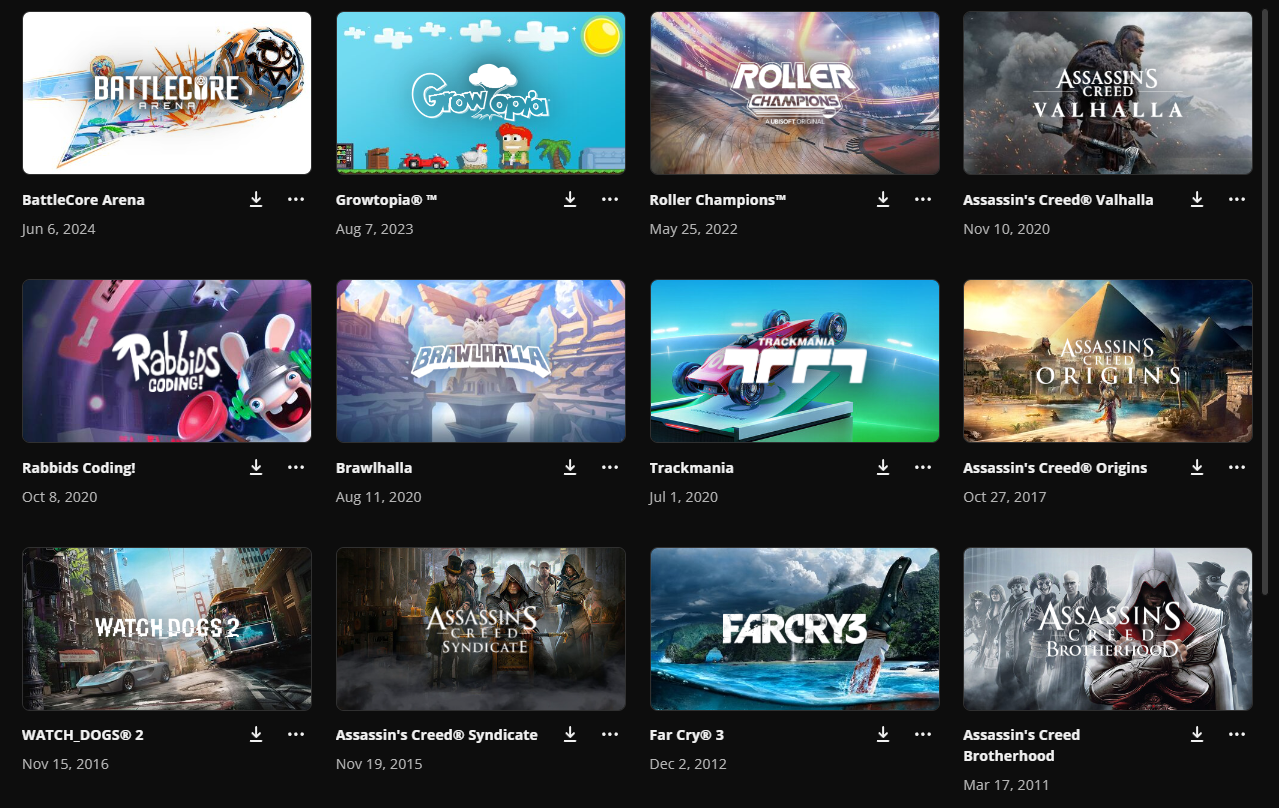Select the Assassin's Creed Brotherhood cover art
Viewport: 1279px width, 808px height.
click(1108, 629)
